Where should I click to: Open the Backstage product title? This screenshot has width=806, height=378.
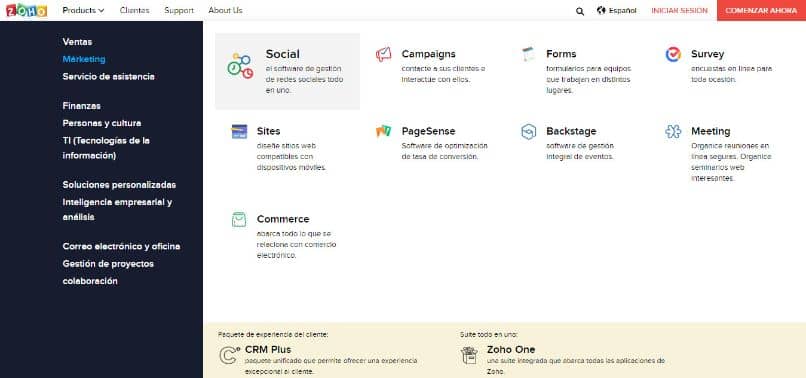(571, 132)
